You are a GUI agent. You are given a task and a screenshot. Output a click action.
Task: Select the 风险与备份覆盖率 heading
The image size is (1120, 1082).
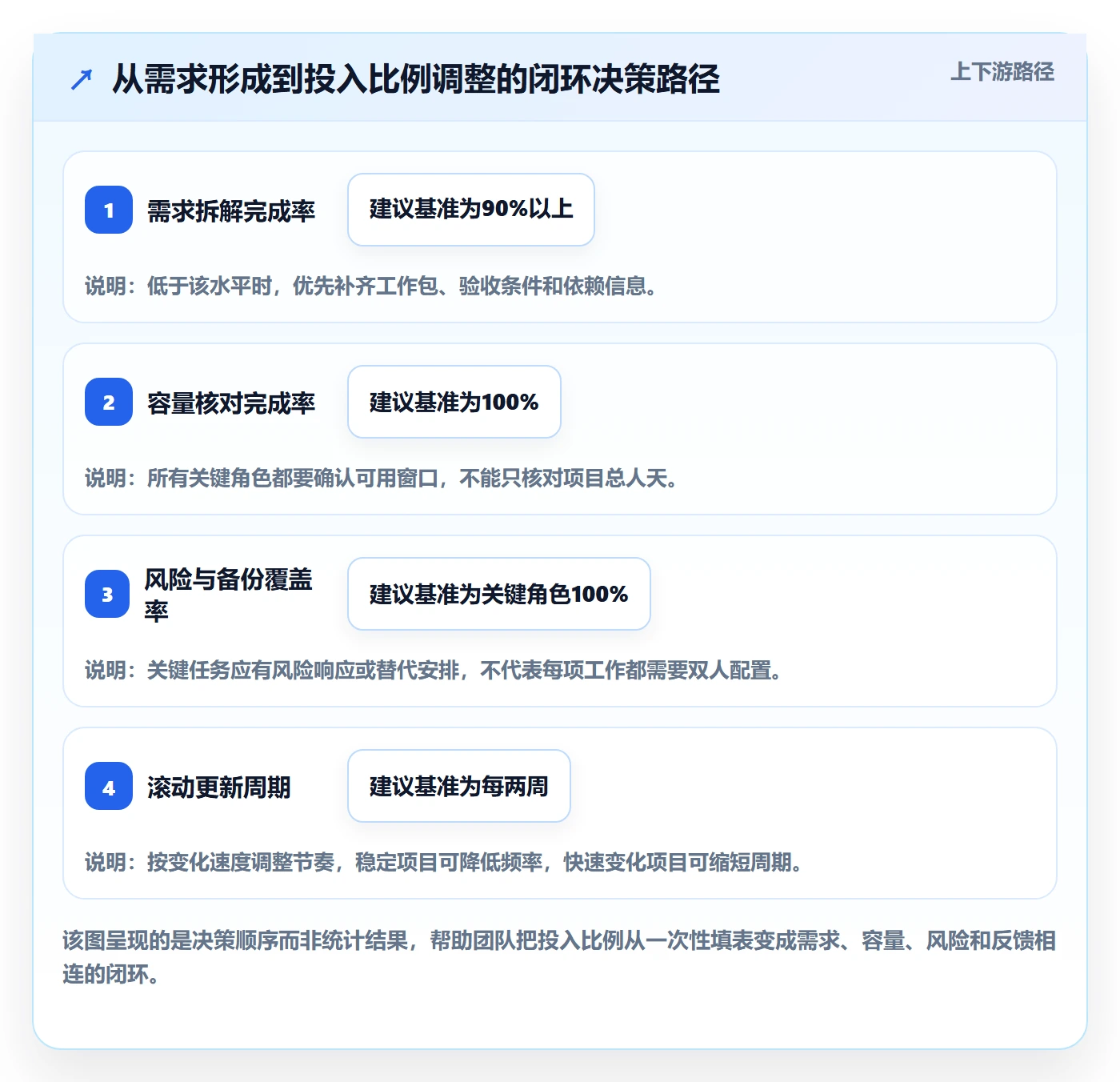click(x=229, y=594)
